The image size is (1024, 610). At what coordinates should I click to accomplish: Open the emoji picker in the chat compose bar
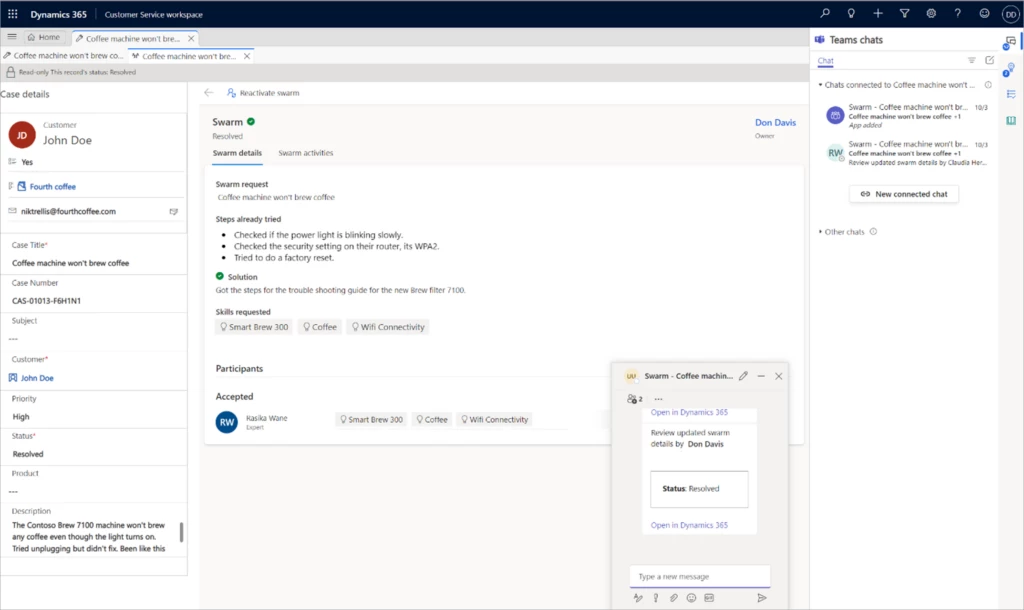click(691, 597)
